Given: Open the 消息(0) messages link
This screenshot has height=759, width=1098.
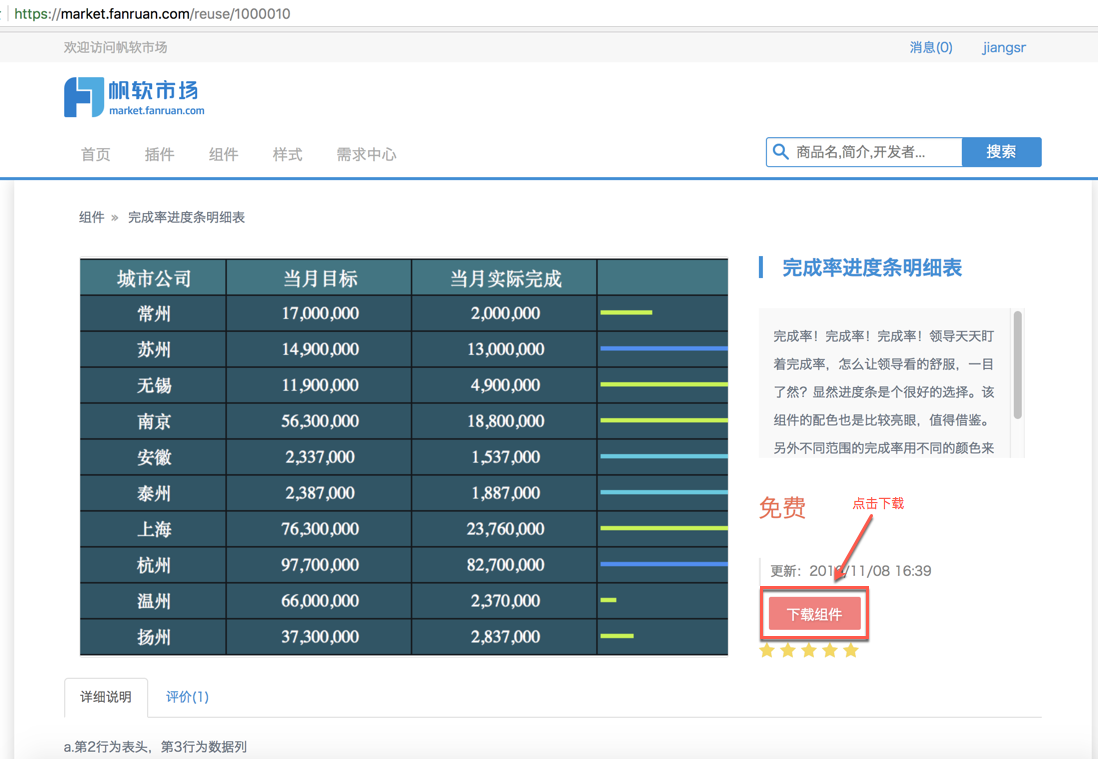Looking at the screenshot, I should point(930,47).
